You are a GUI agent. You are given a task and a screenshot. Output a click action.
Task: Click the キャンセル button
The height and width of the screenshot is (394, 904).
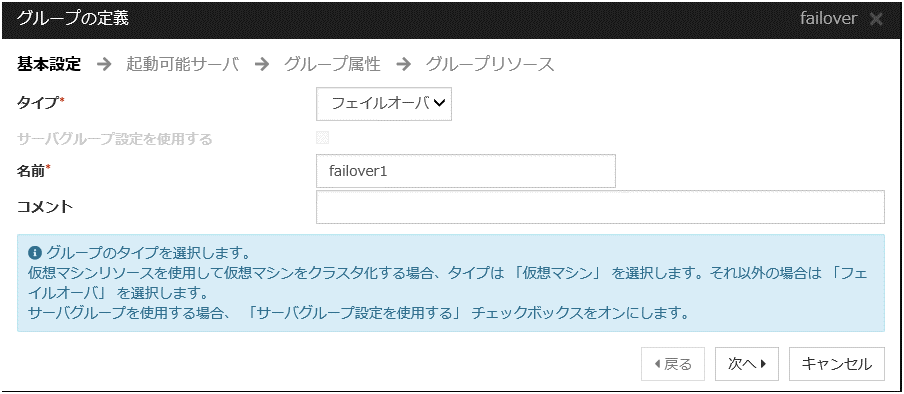pos(837,364)
